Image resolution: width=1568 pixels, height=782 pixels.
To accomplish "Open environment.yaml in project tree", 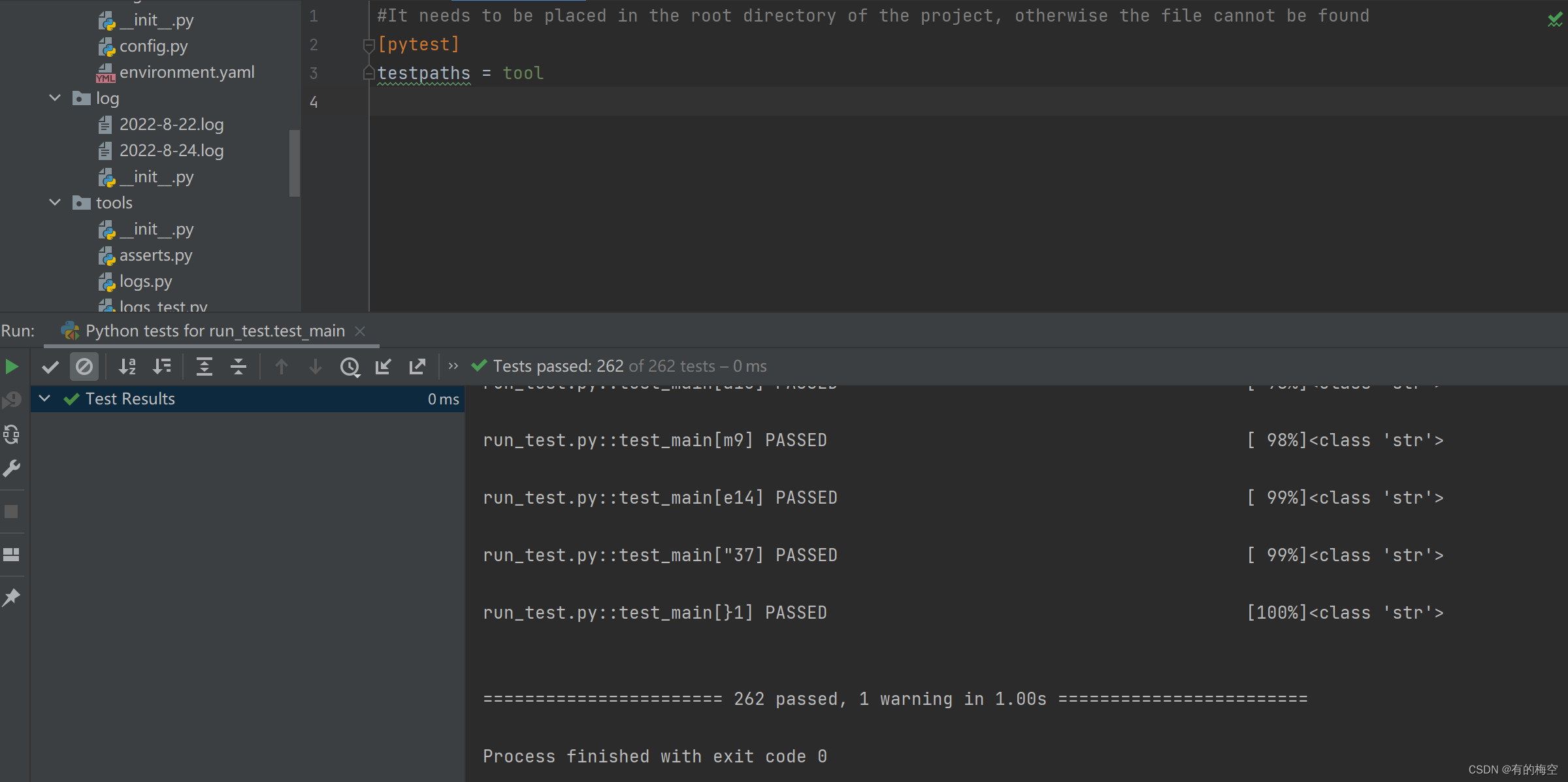I will coord(187,72).
